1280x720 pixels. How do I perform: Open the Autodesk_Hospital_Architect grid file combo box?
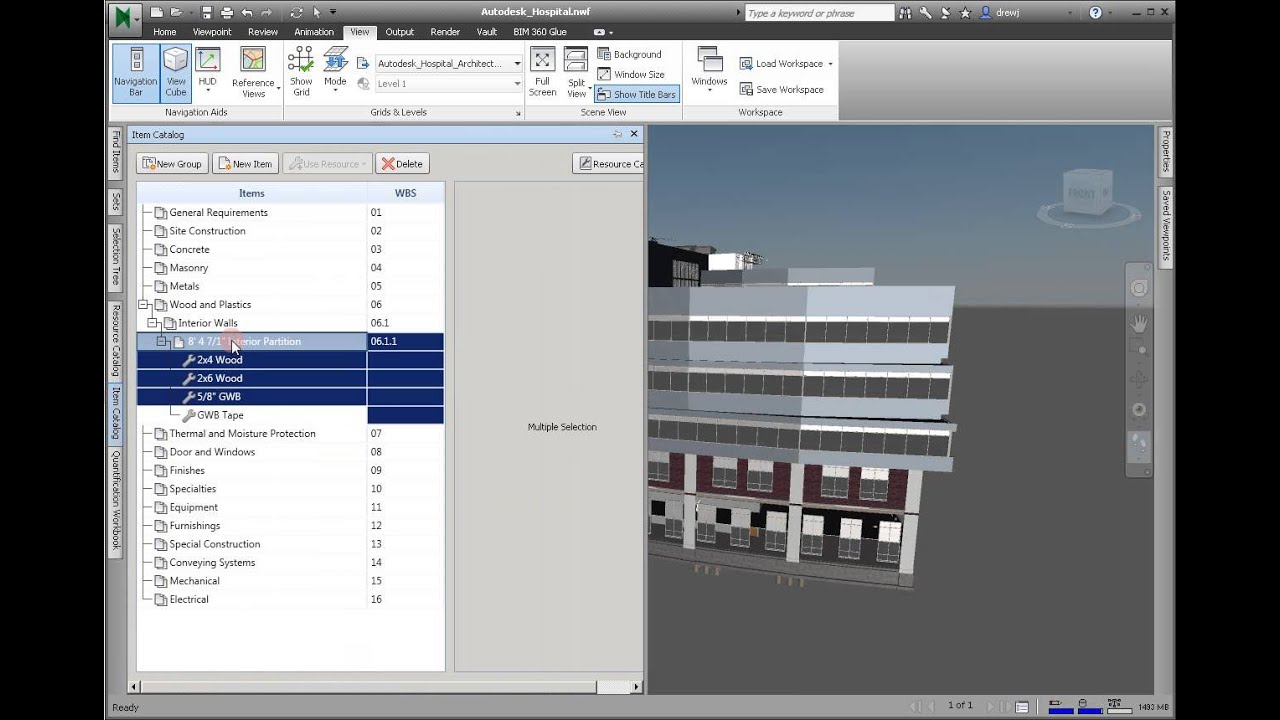(449, 63)
